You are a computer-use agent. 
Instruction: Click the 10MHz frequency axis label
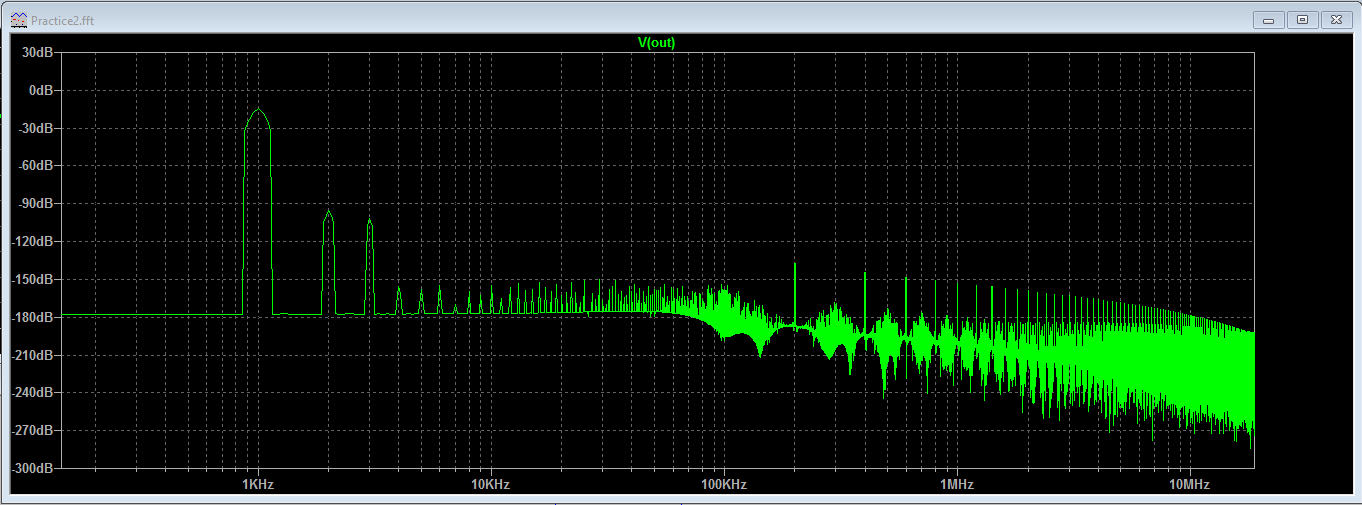coord(1189,484)
